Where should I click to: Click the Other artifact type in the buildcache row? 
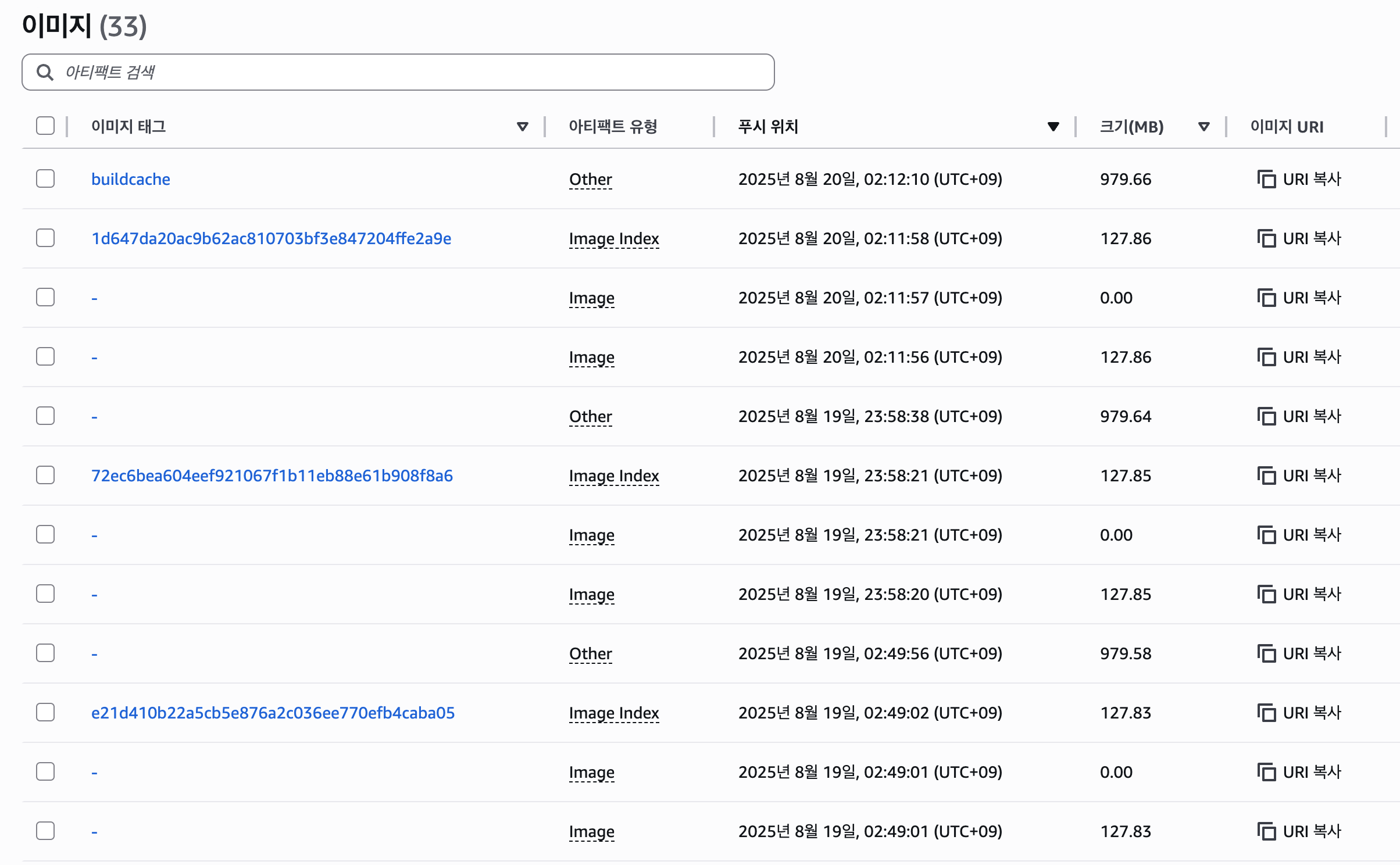coord(590,179)
